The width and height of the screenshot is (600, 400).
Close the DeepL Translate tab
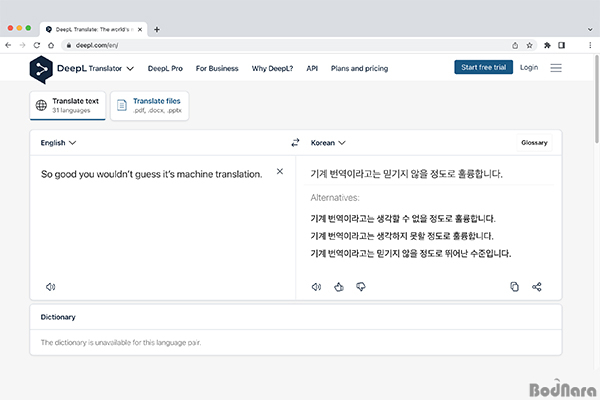140,29
